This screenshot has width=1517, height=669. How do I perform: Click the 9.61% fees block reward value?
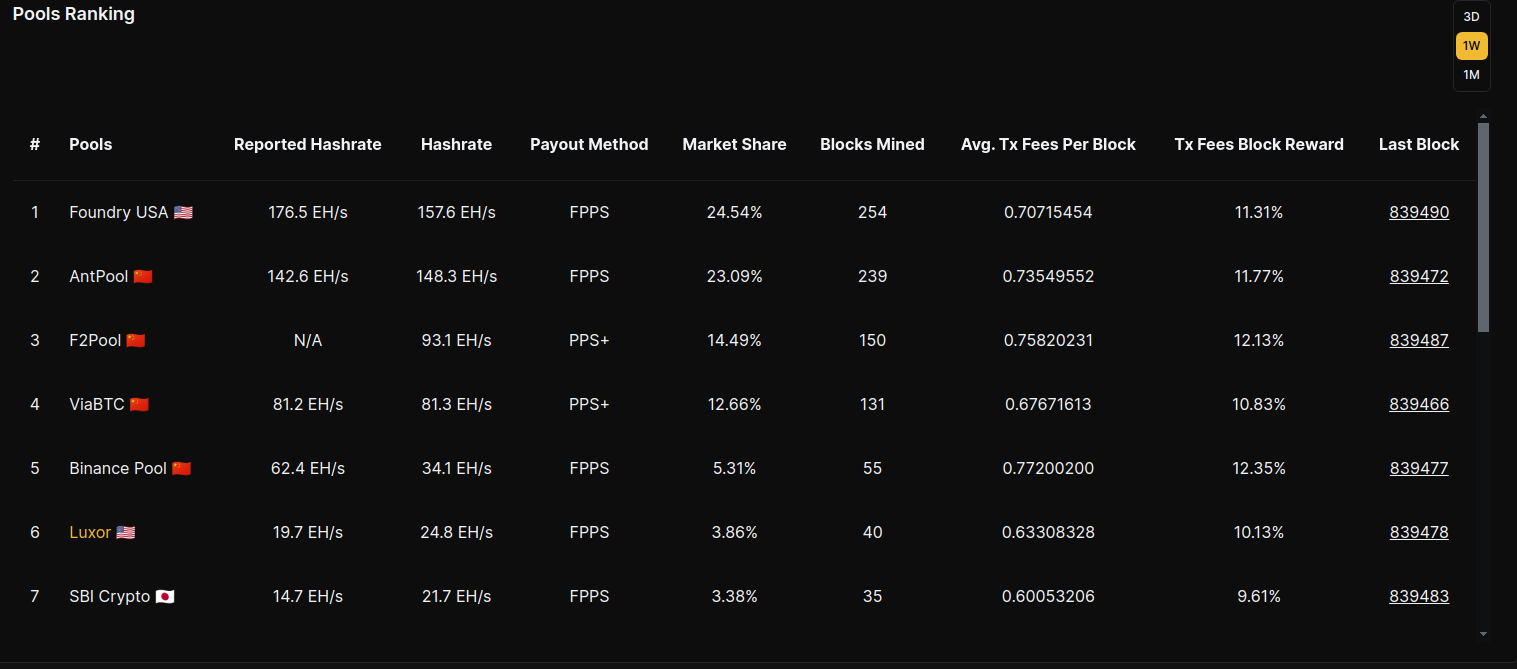pyautogui.click(x=1259, y=596)
